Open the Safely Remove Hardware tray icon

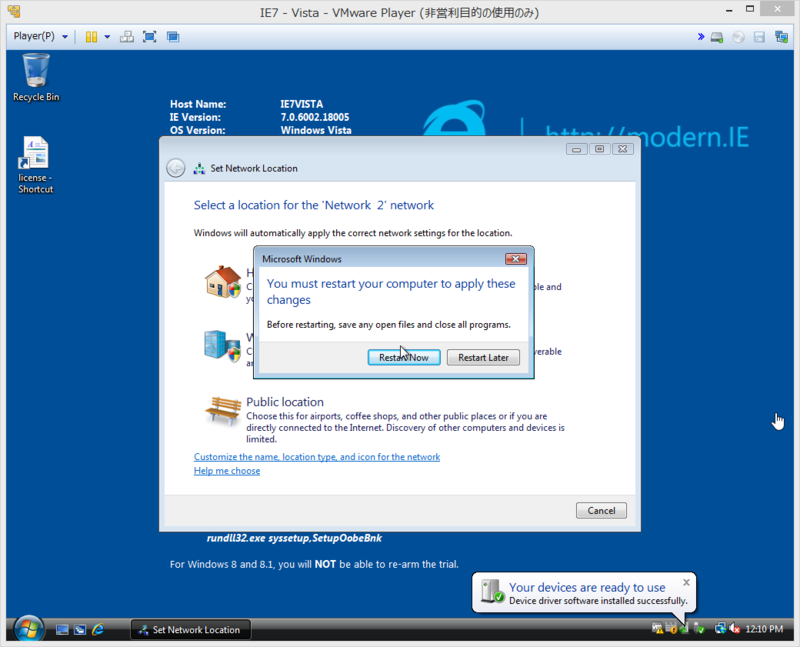(x=698, y=628)
